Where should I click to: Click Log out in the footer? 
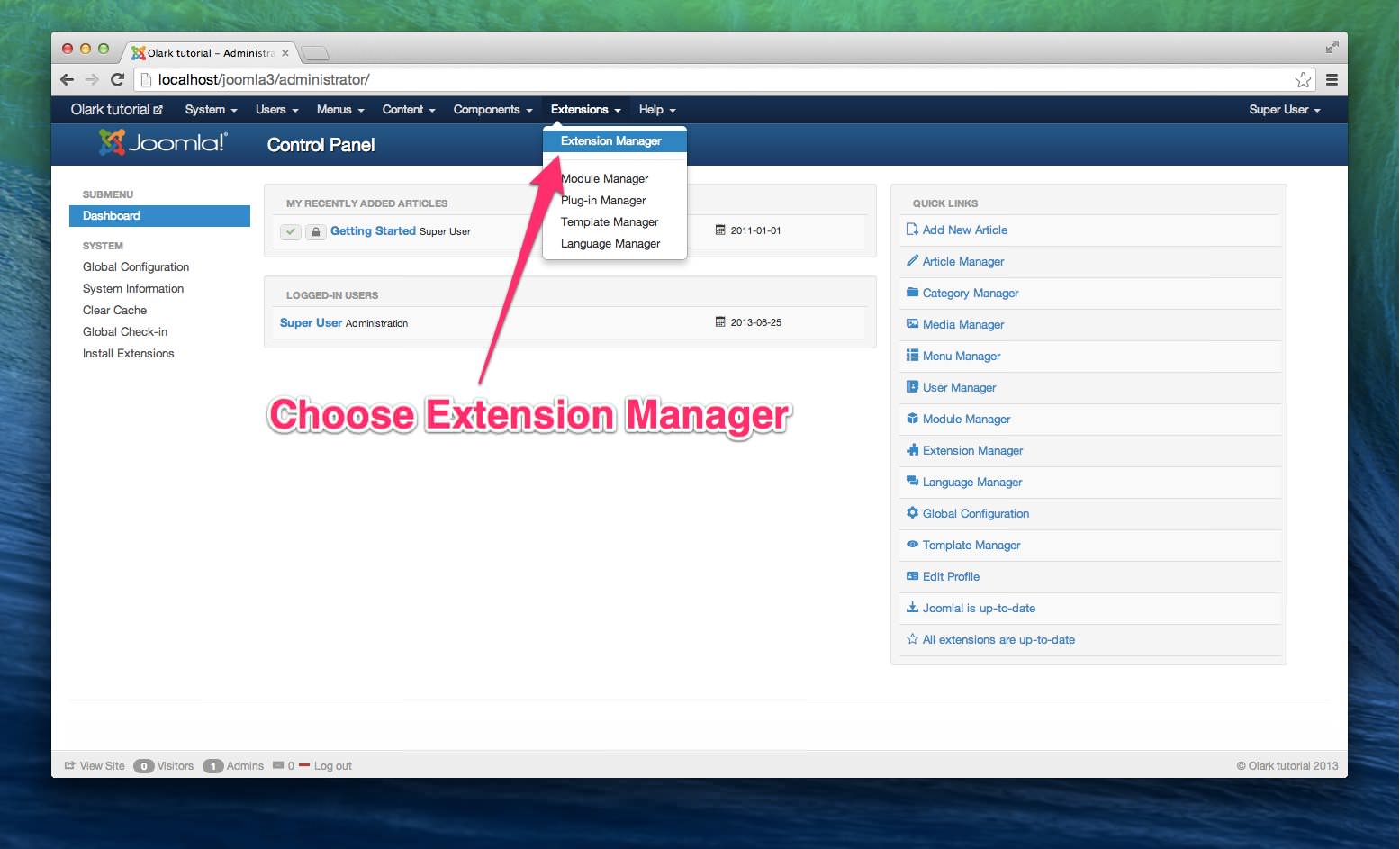coord(332,766)
